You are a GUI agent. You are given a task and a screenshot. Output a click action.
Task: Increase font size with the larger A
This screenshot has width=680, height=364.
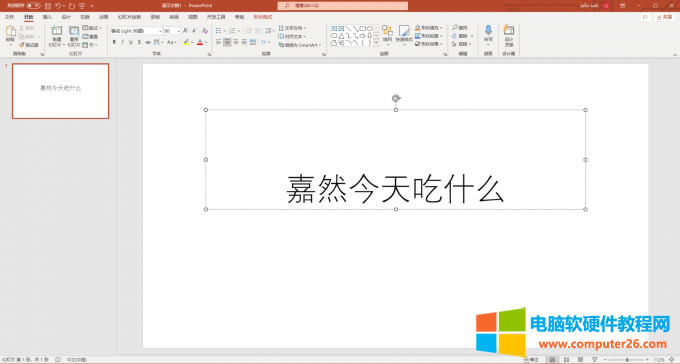186,31
